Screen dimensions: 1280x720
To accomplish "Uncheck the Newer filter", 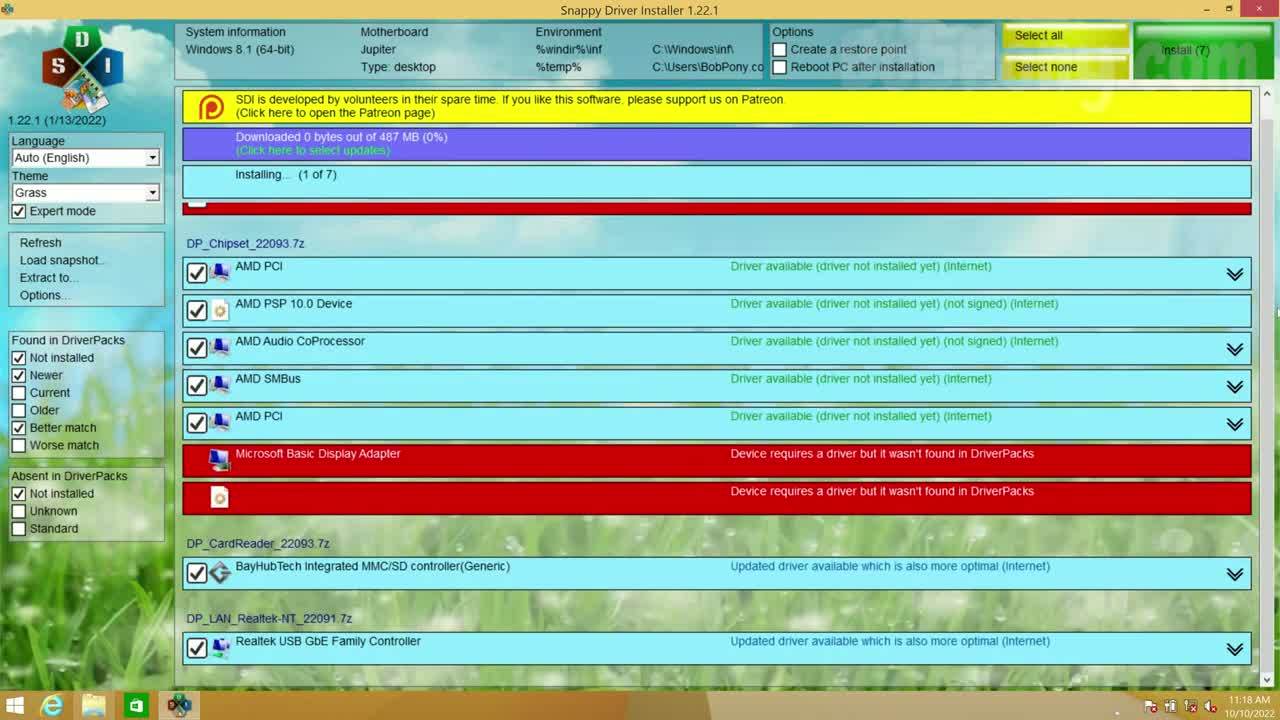I will (x=19, y=376).
